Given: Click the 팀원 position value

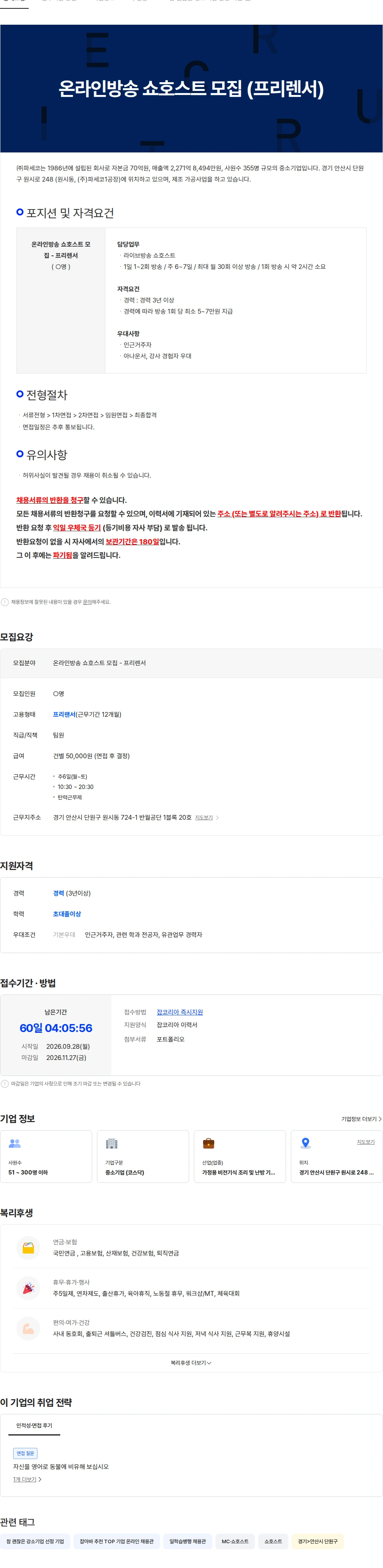Looking at the screenshot, I should (59, 735).
